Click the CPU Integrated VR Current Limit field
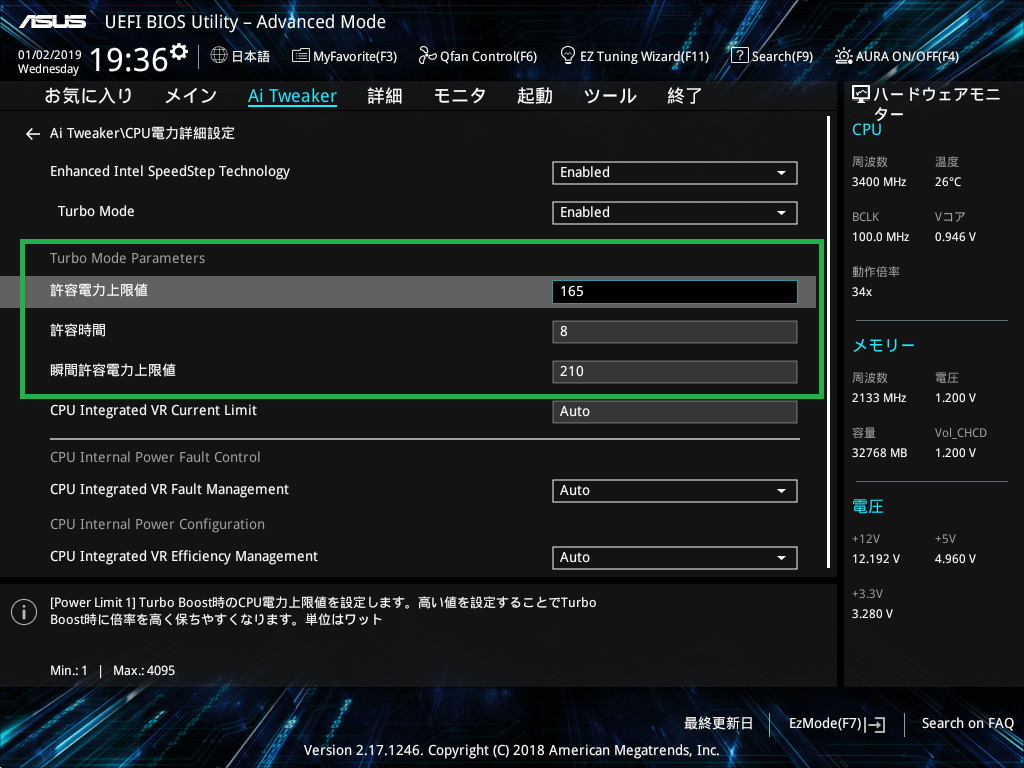 tap(675, 411)
